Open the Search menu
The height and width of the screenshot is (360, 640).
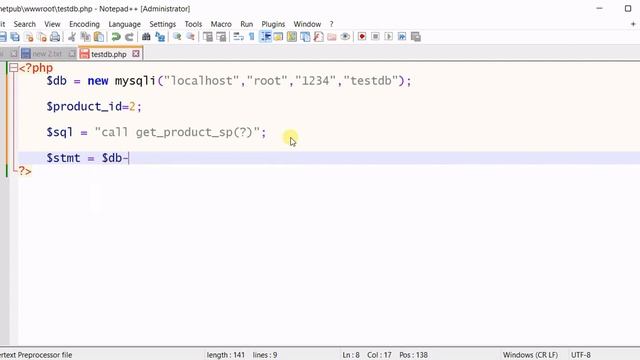coord(24,24)
